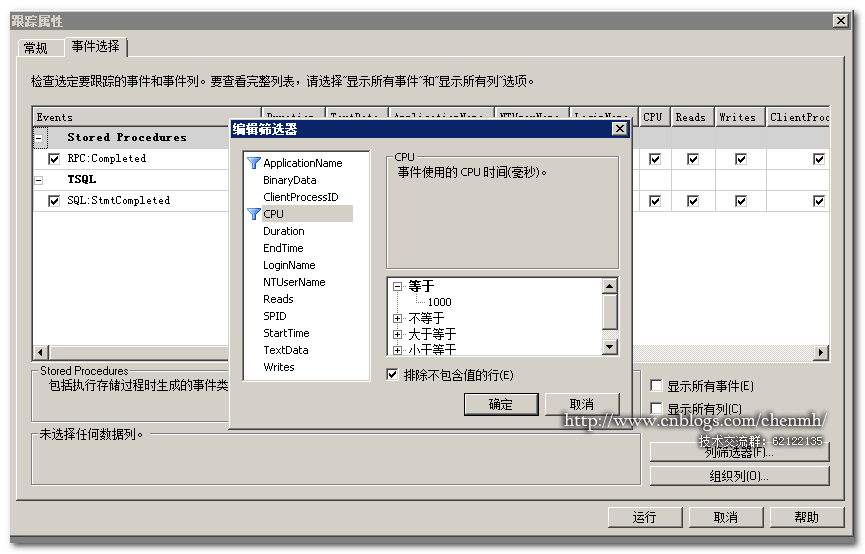Close the Edit Filter dialog

click(620, 129)
